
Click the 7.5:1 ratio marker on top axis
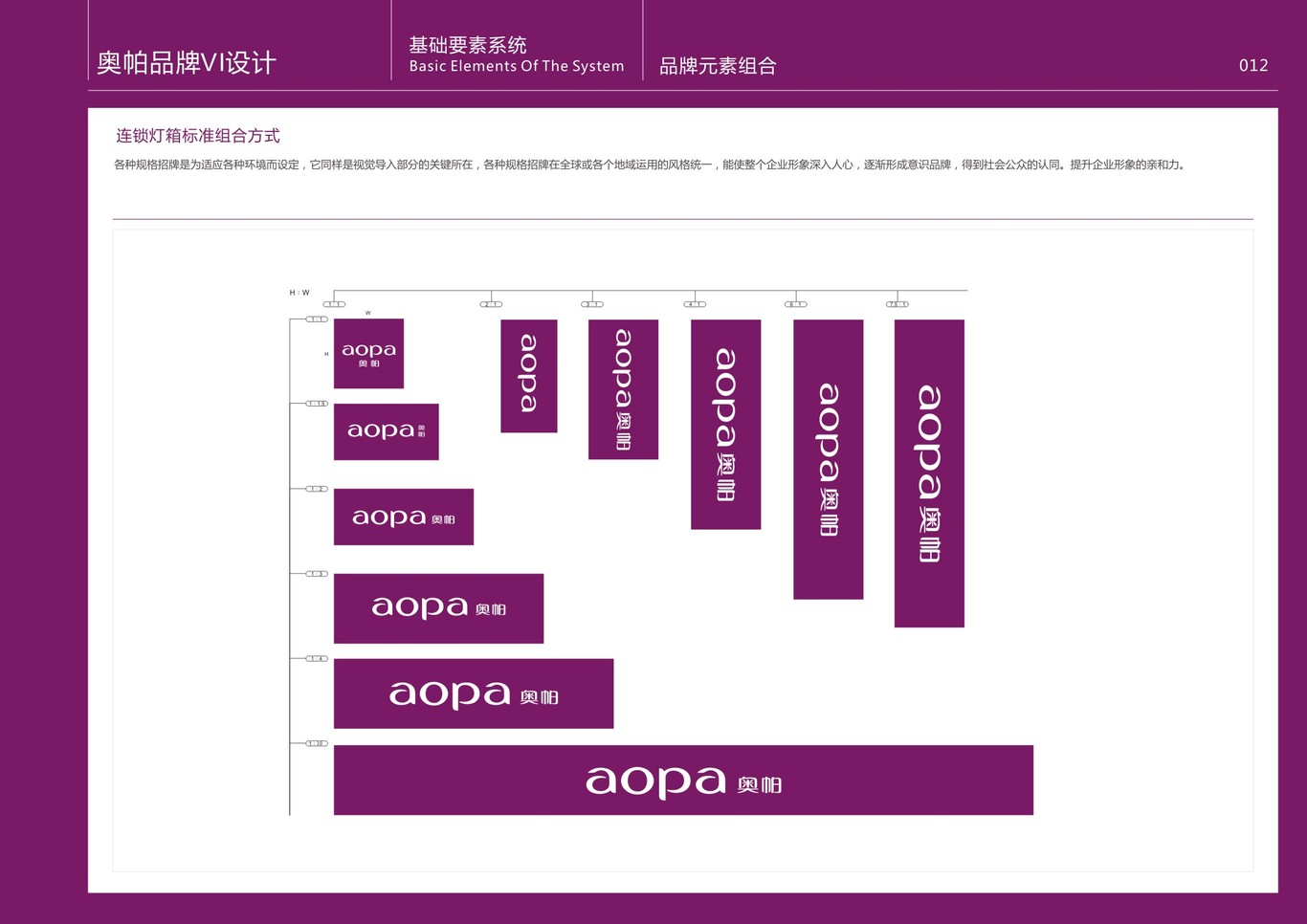tap(897, 304)
